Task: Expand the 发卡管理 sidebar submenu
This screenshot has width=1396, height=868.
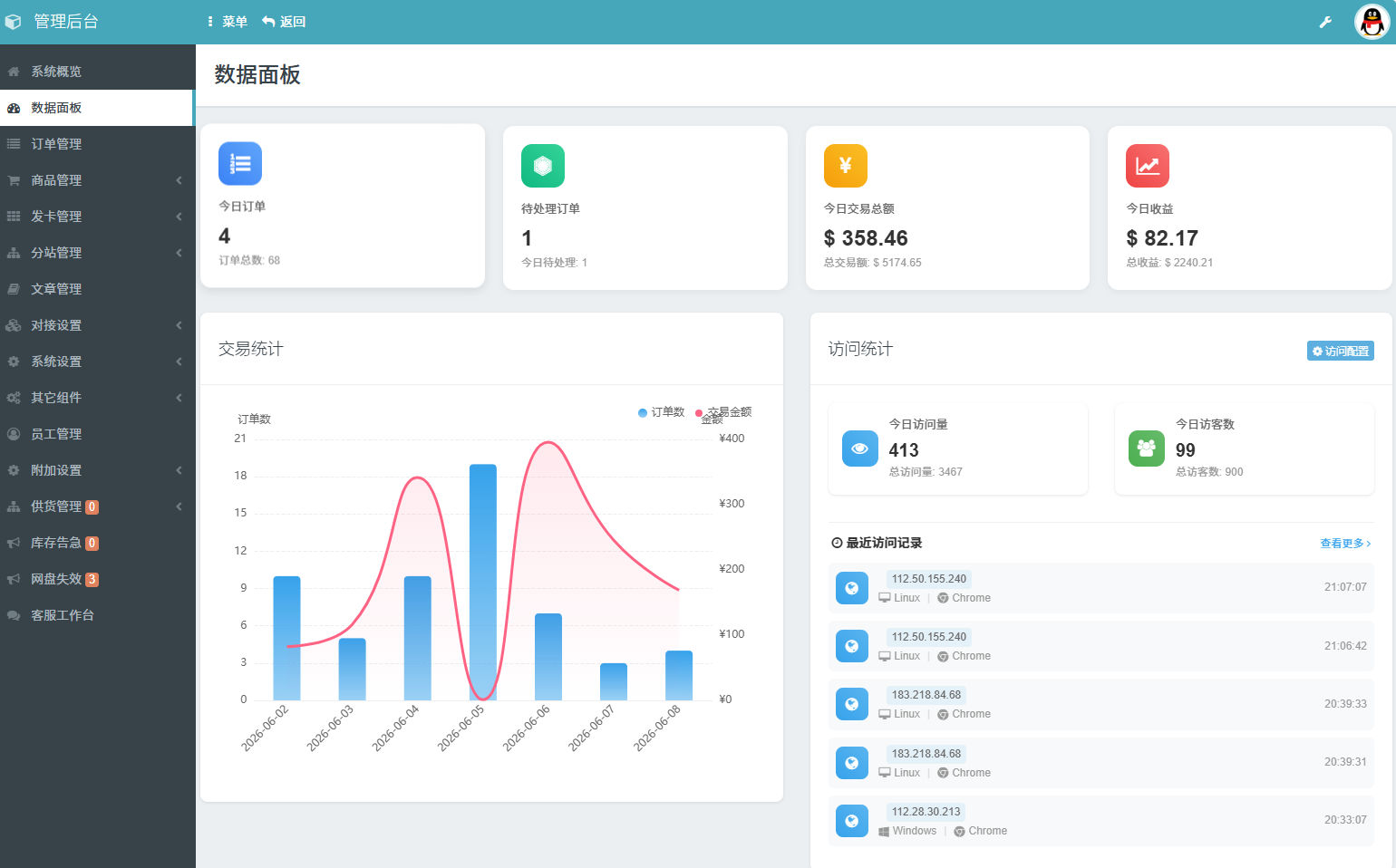Action: 98,217
